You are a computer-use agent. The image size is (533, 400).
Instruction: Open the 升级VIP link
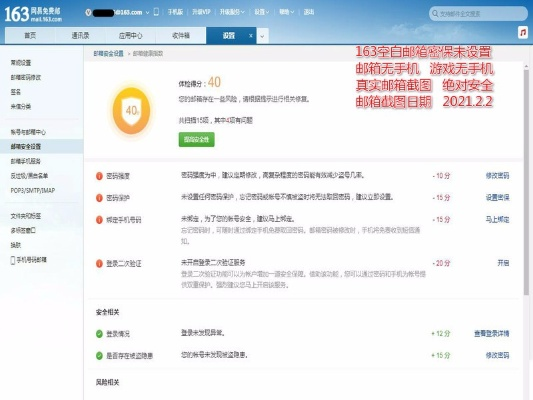click(201, 12)
